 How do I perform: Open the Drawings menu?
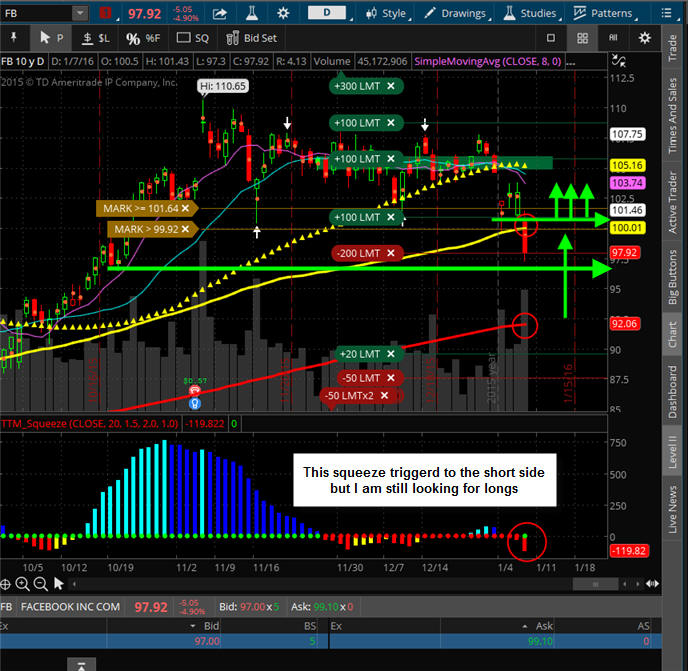point(455,14)
